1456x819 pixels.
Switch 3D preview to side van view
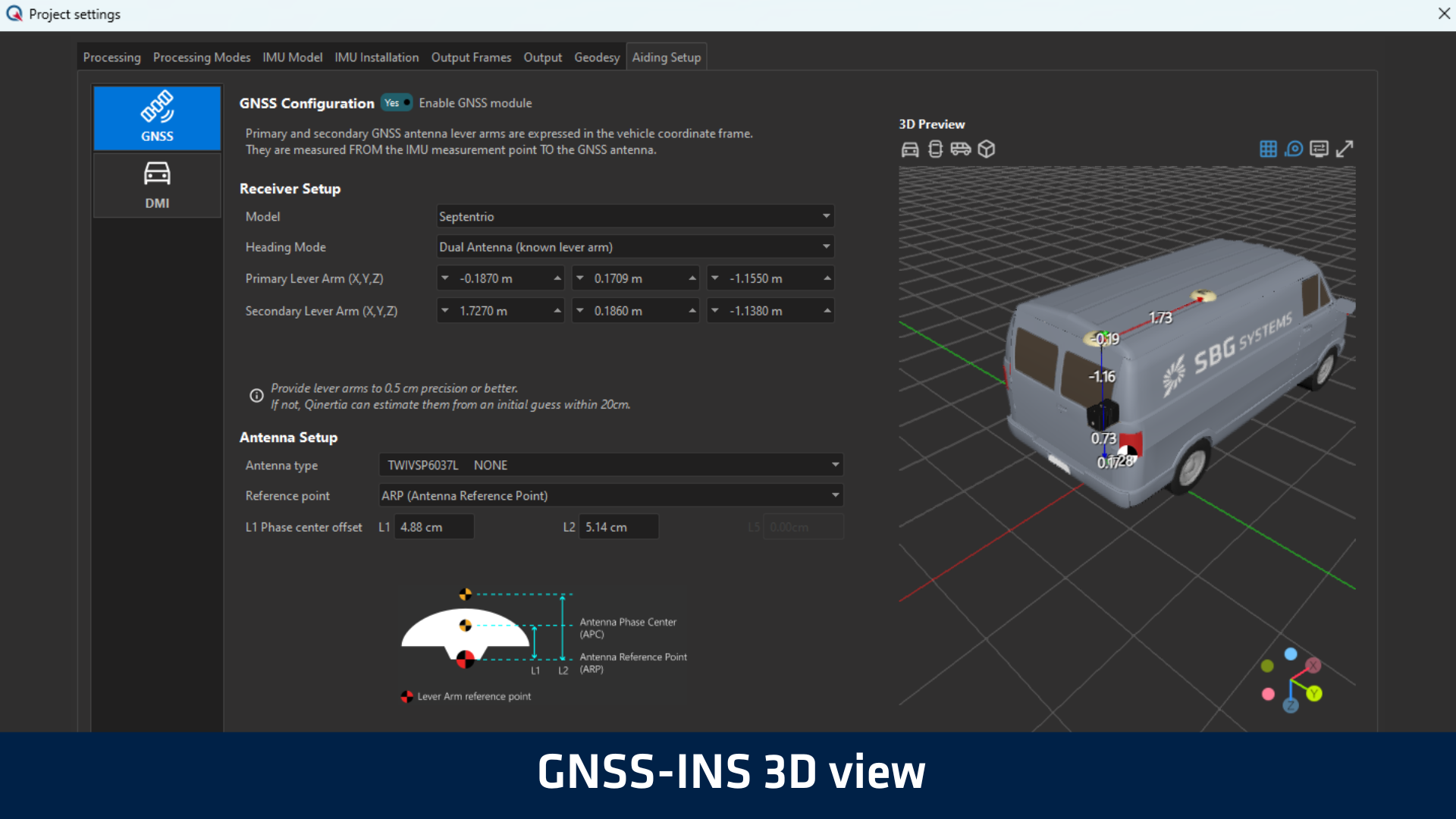(961, 149)
